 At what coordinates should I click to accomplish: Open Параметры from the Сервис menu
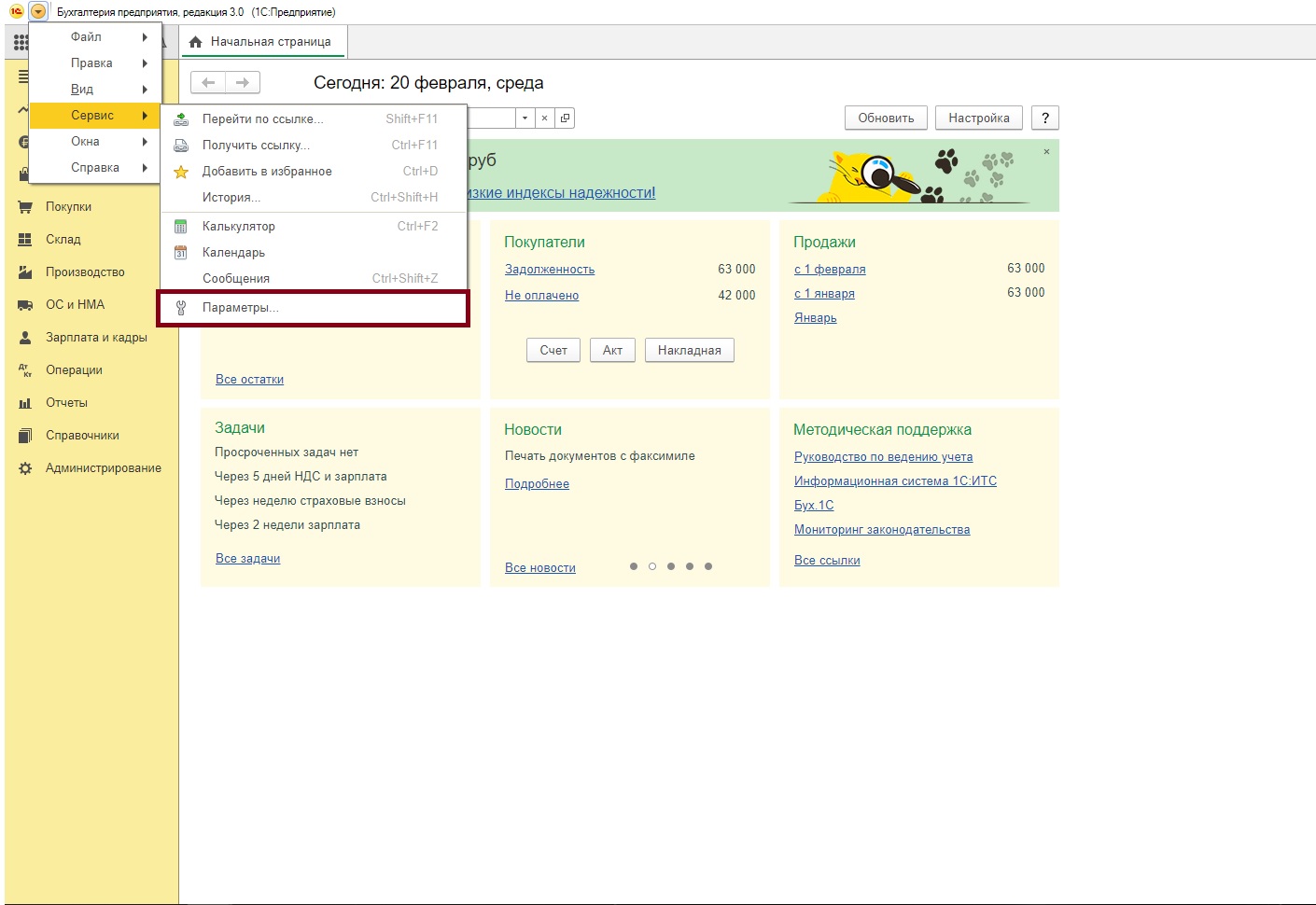coord(240,308)
